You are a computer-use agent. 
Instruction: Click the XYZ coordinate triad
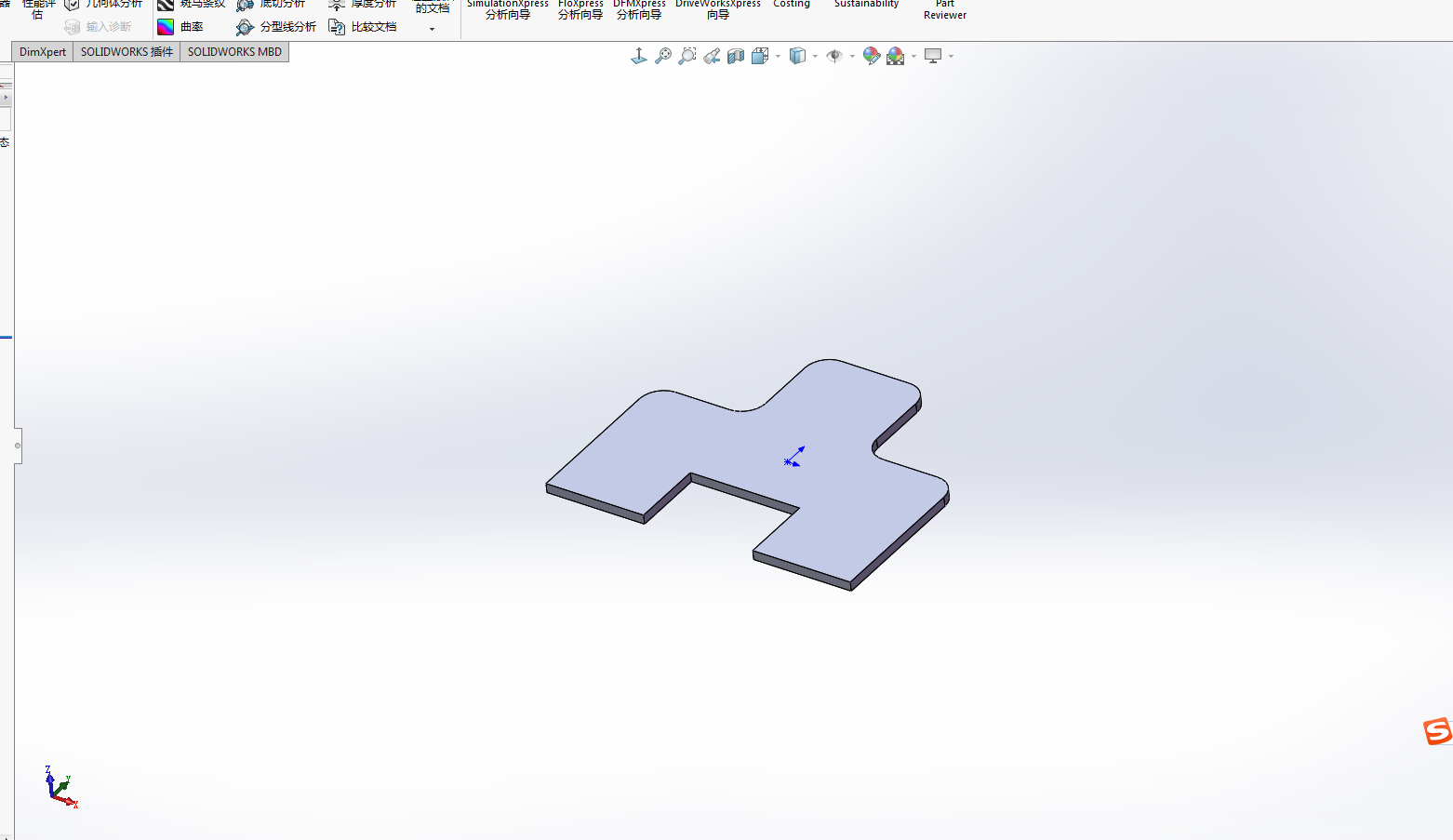pos(60,787)
